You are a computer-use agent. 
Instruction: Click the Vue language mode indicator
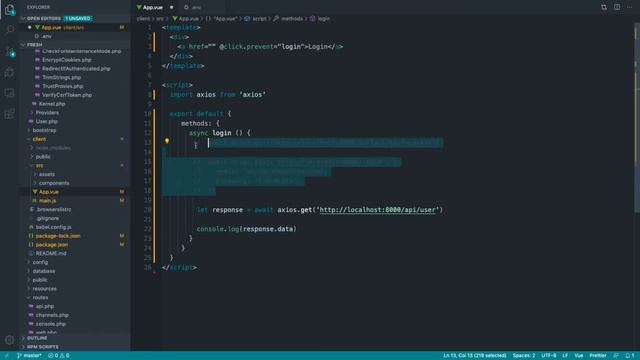[579, 356]
